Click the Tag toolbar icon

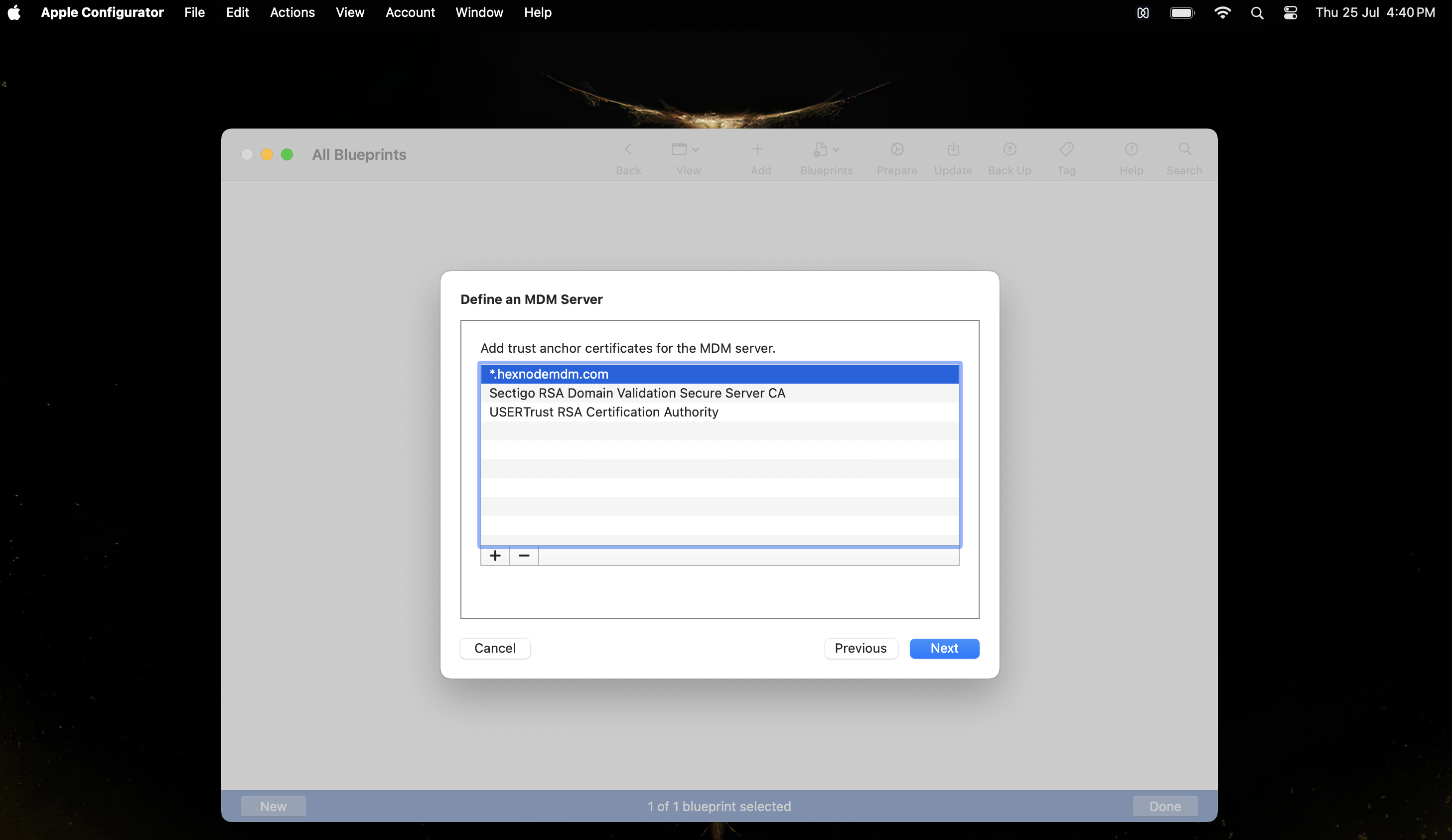[x=1066, y=150]
